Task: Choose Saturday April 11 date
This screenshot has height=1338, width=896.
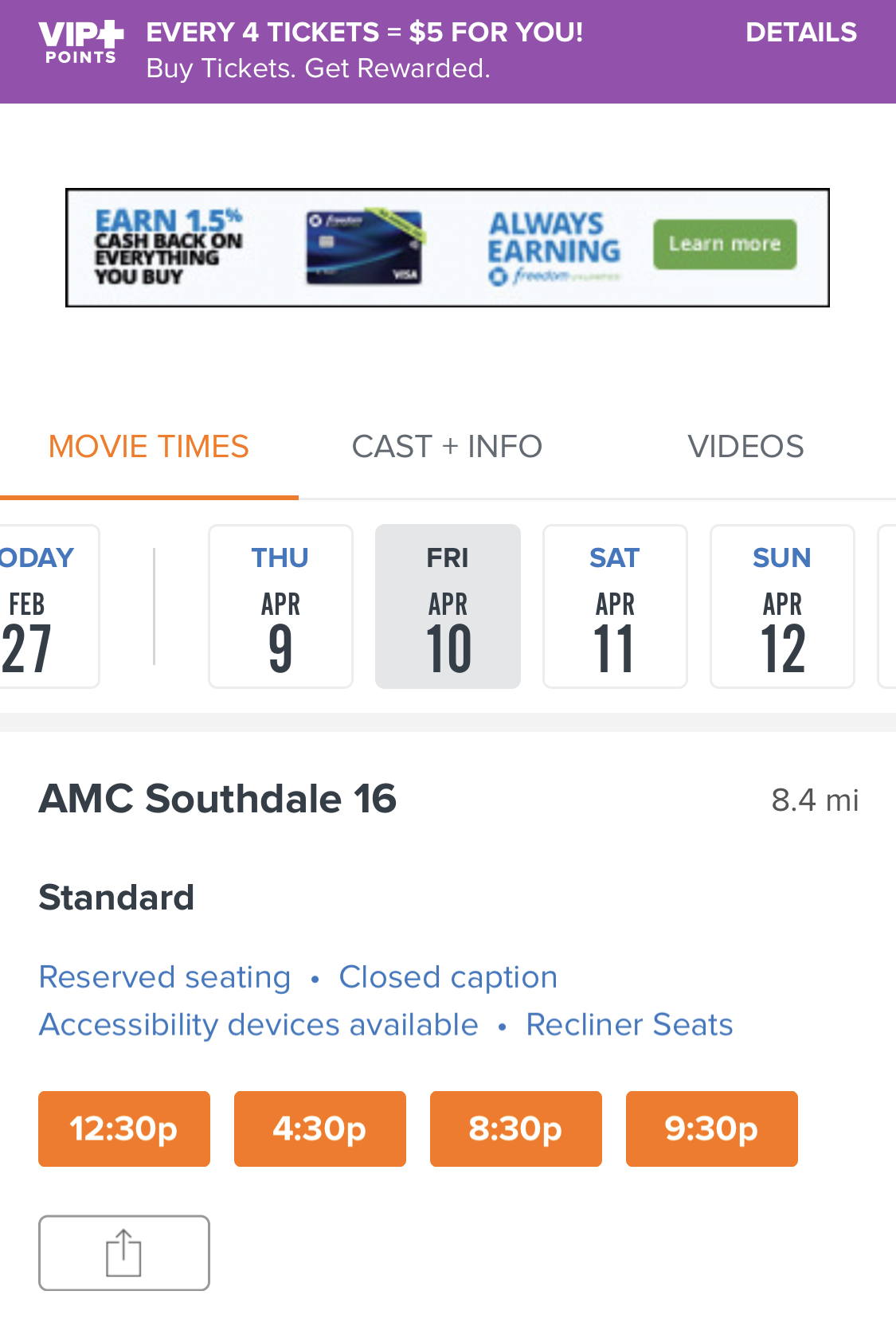Action: [615, 606]
